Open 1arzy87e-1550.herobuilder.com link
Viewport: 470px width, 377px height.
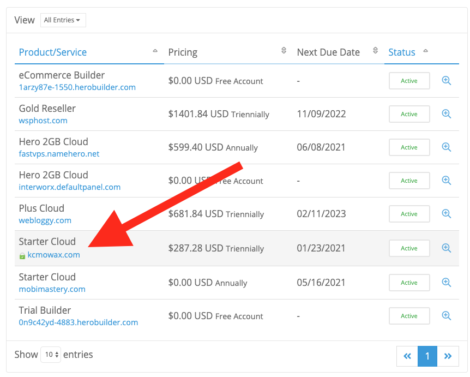click(x=77, y=87)
